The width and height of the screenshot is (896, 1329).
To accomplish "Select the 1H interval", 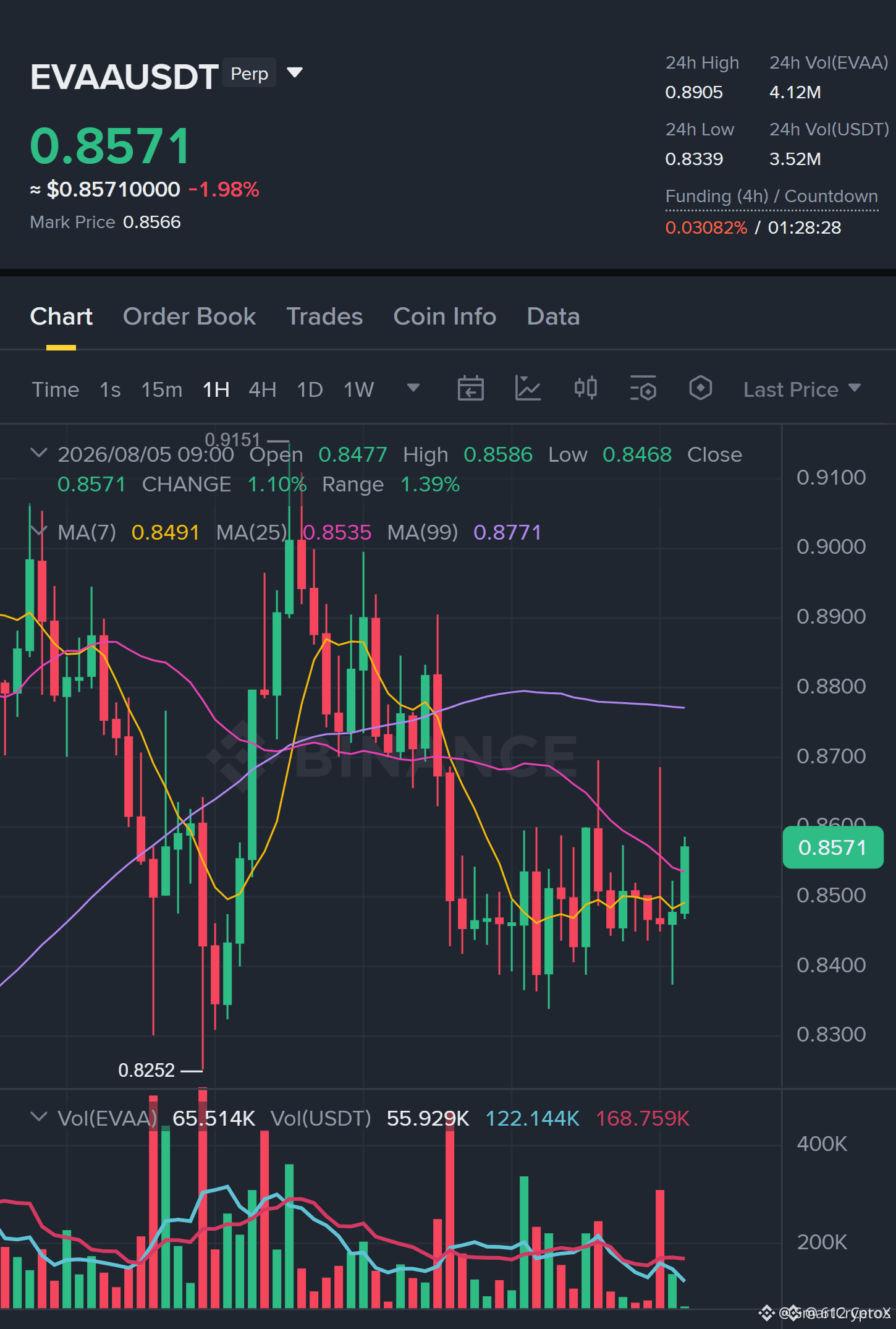I will coord(216,389).
